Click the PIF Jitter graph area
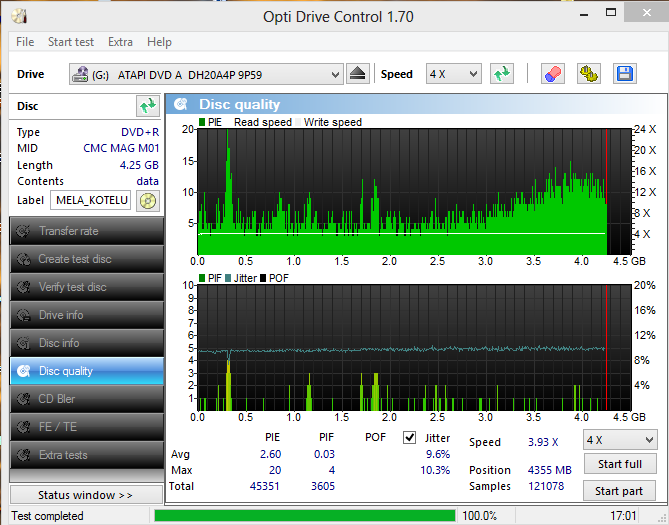Image resolution: width=669 pixels, height=525 pixels. [x=414, y=348]
